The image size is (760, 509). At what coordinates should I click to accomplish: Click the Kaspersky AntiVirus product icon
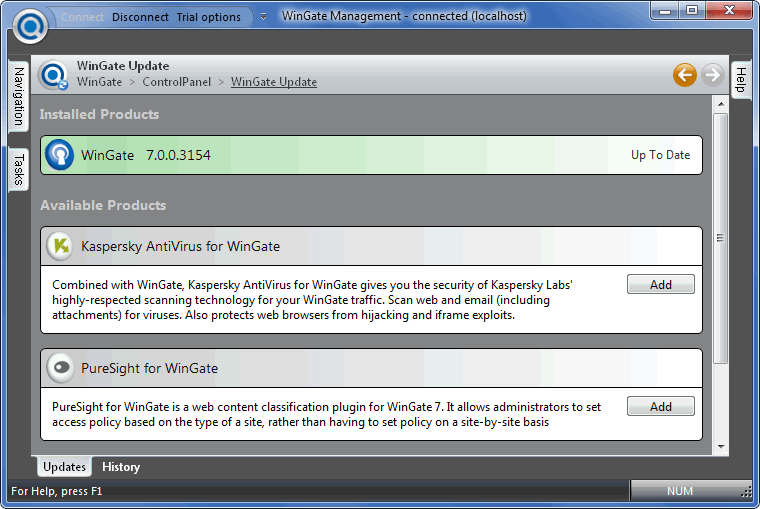point(60,246)
